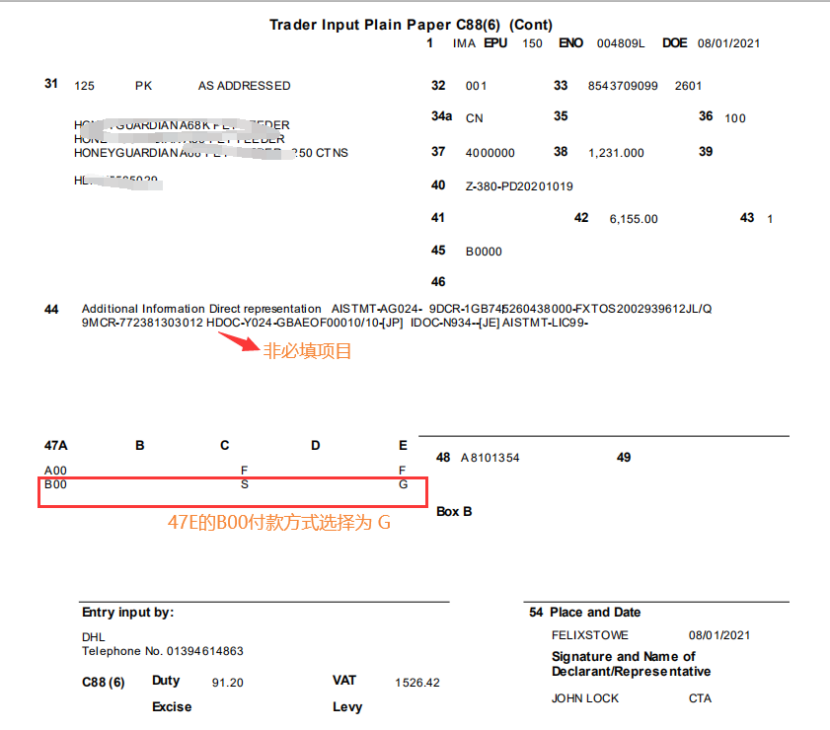Click the declarant name JOHN LOCK

(585, 698)
